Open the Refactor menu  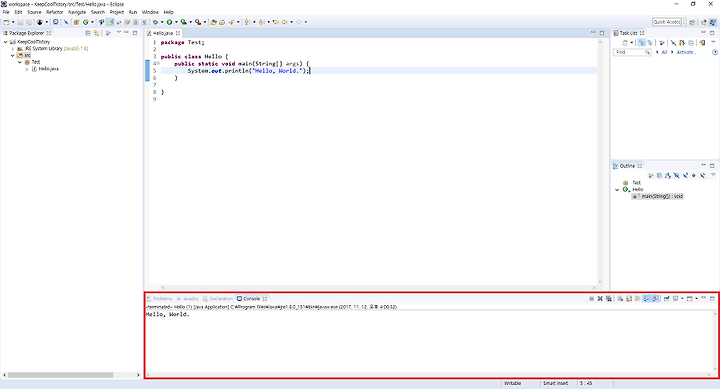click(x=54, y=12)
